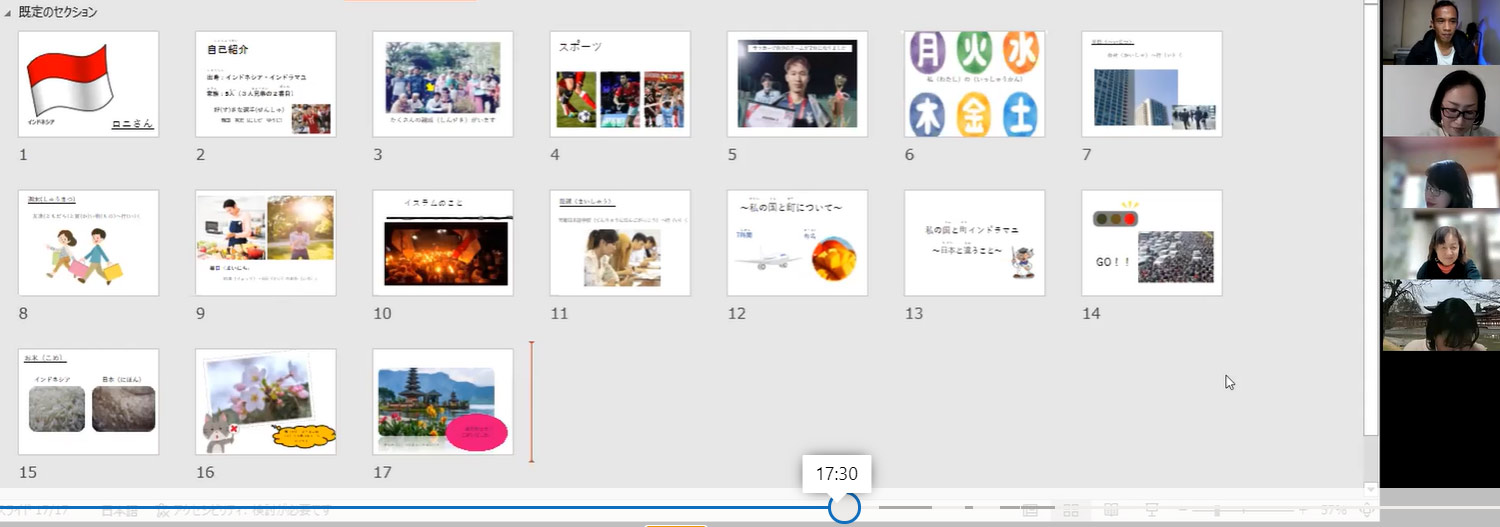
Task: Click the zoom in plus button
Action: pyautogui.click(x=1303, y=510)
